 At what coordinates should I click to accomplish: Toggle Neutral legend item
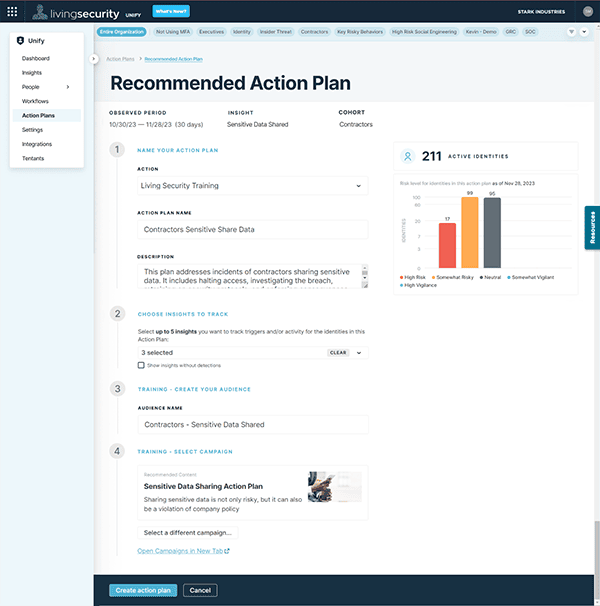(x=490, y=277)
